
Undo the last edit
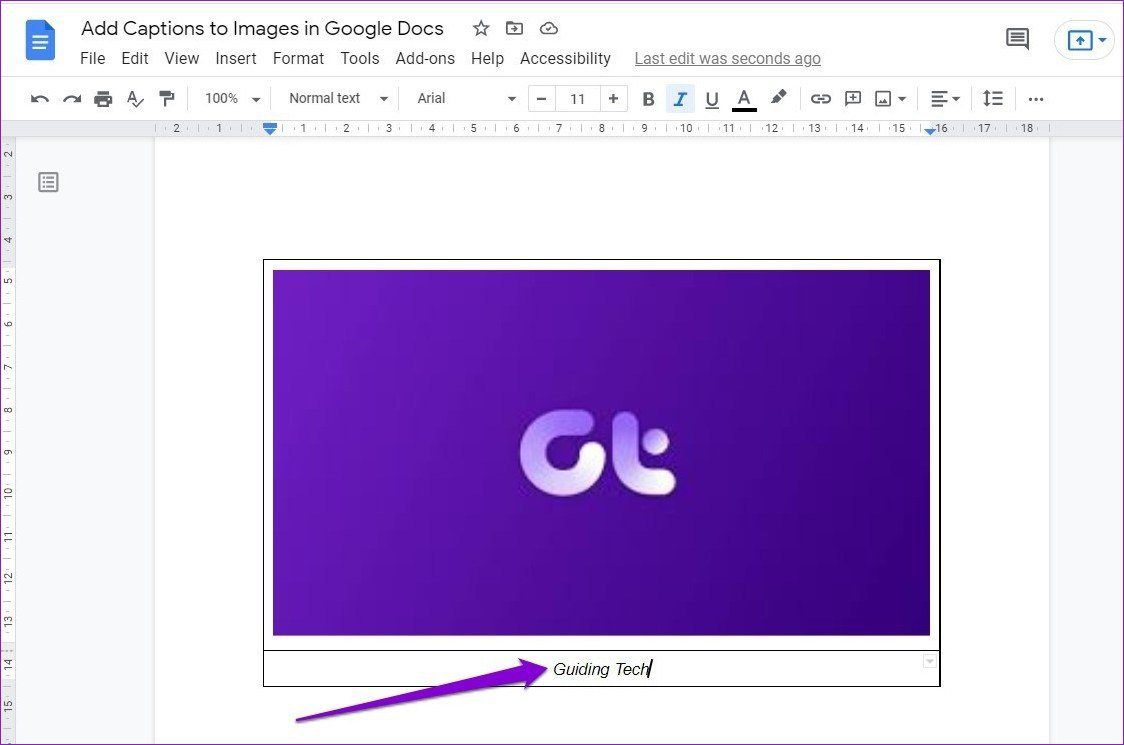[x=39, y=98]
